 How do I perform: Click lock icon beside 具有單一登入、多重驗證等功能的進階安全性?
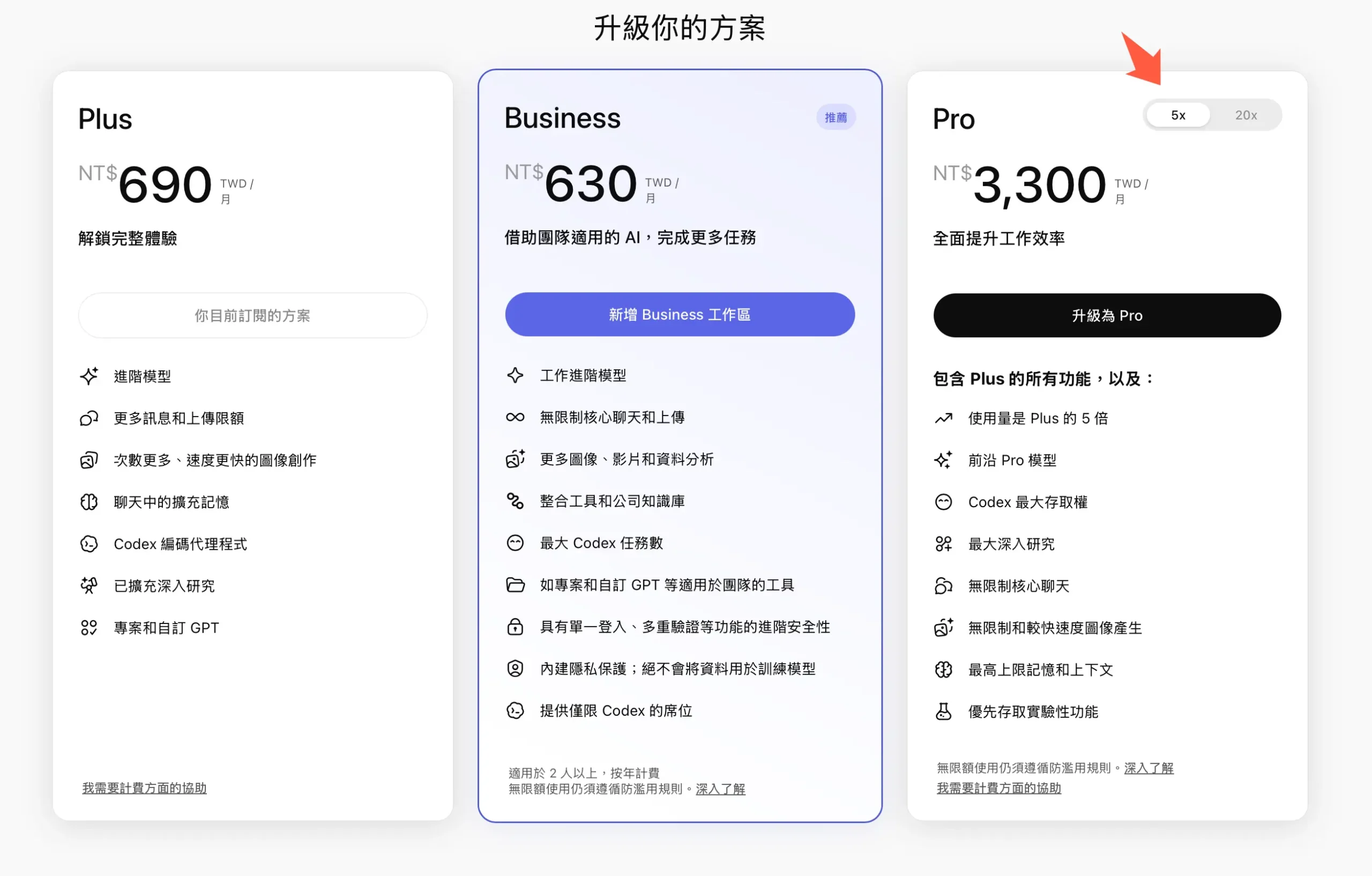click(x=515, y=626)
